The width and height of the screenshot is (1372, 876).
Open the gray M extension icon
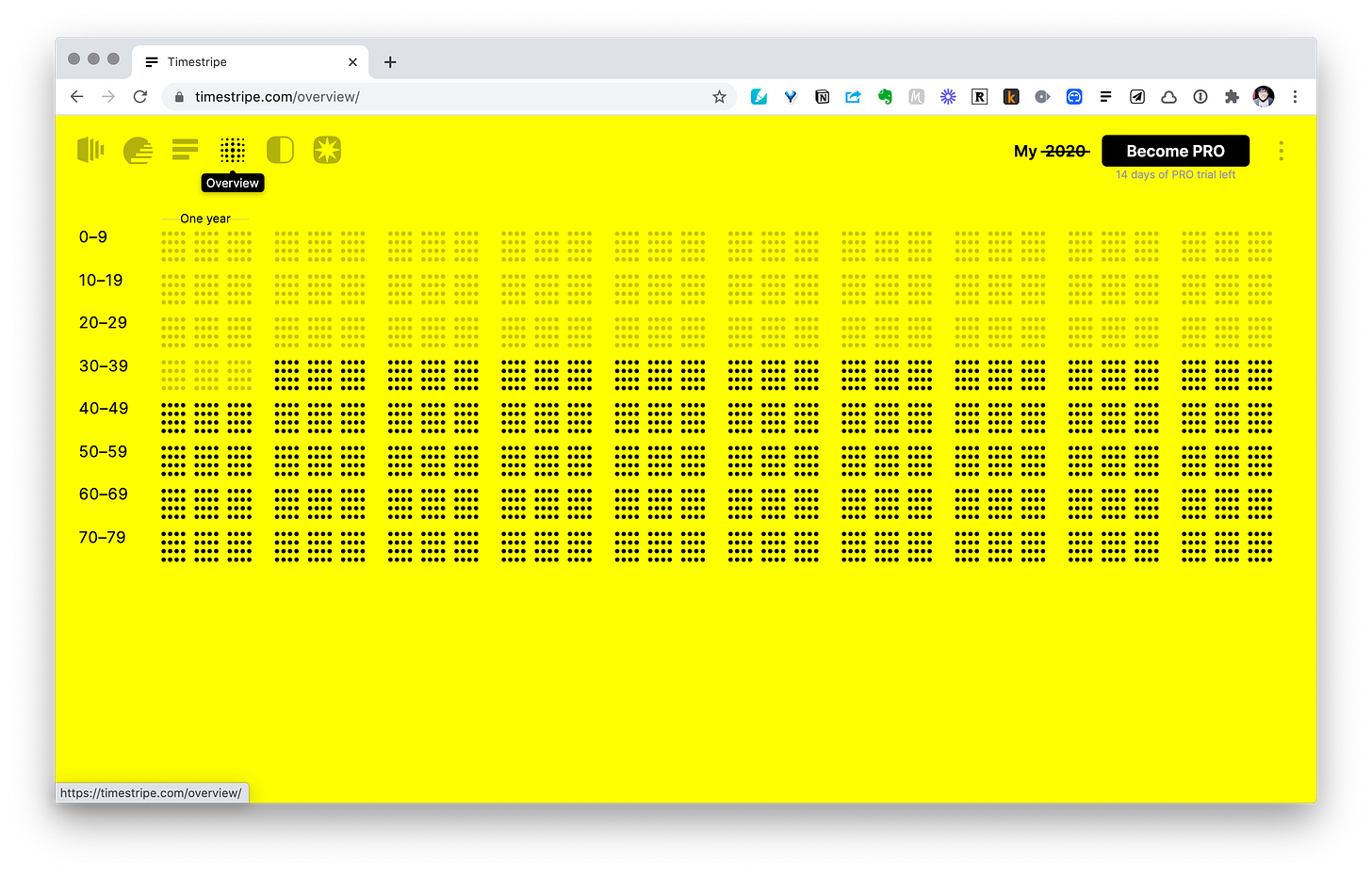coord(916,96)
